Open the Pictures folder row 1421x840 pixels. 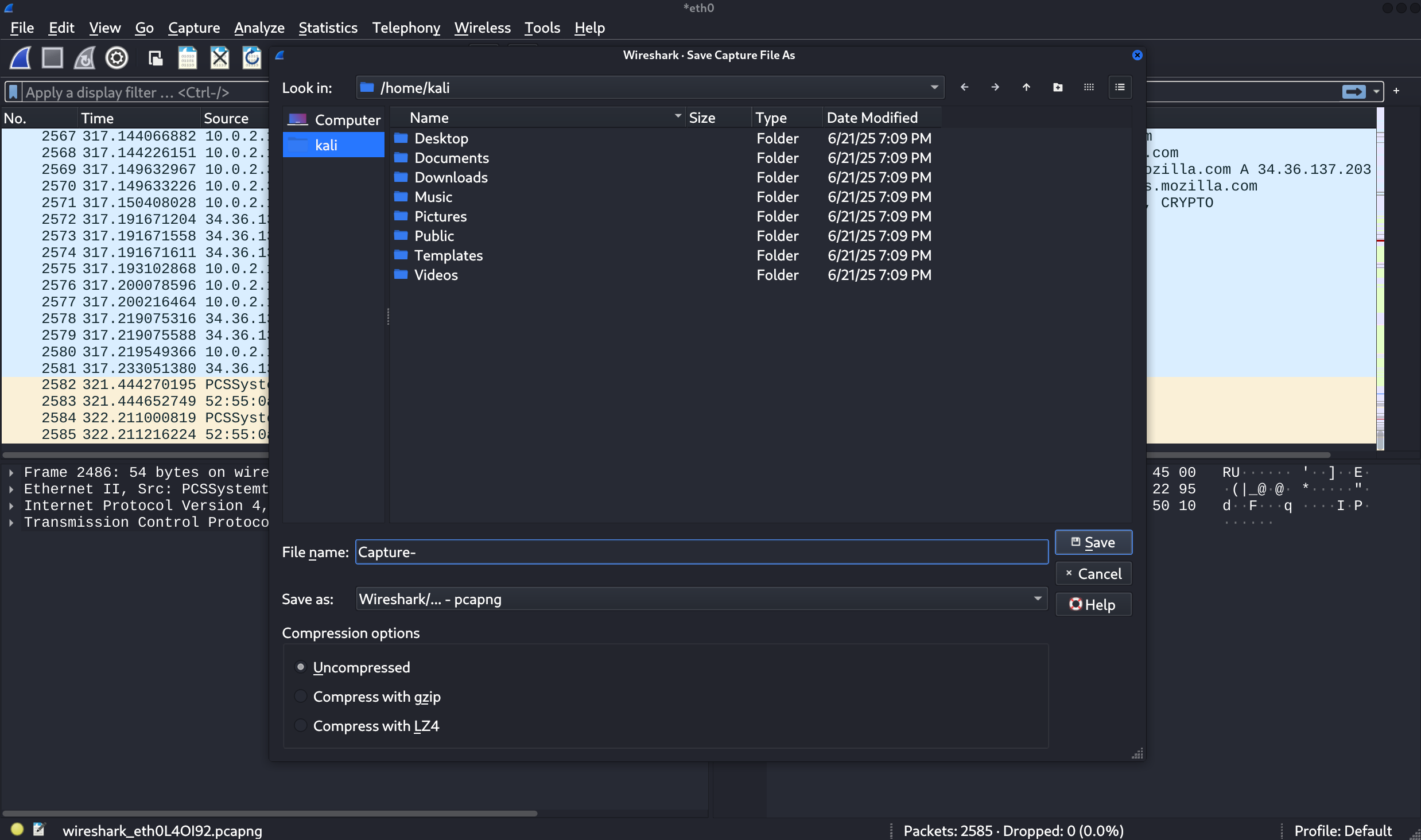[x=666, y=216]
